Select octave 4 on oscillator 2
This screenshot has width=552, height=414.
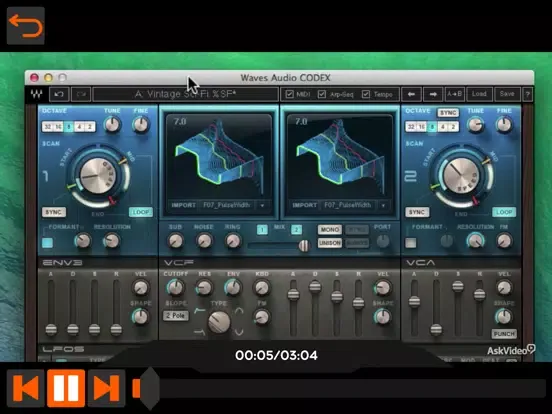pyautogui.click(x=443, y=126)
